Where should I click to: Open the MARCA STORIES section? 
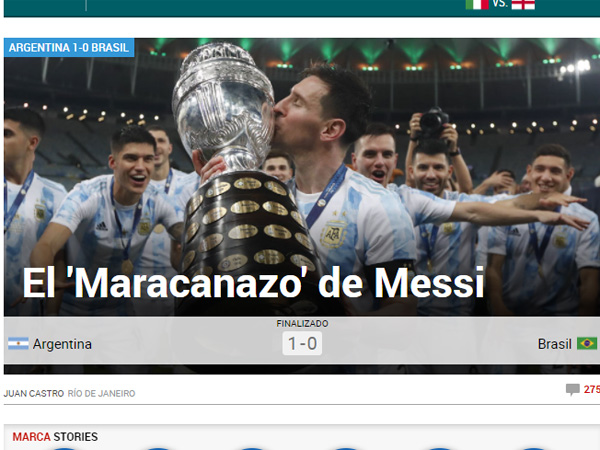click(x=55, y=437)
